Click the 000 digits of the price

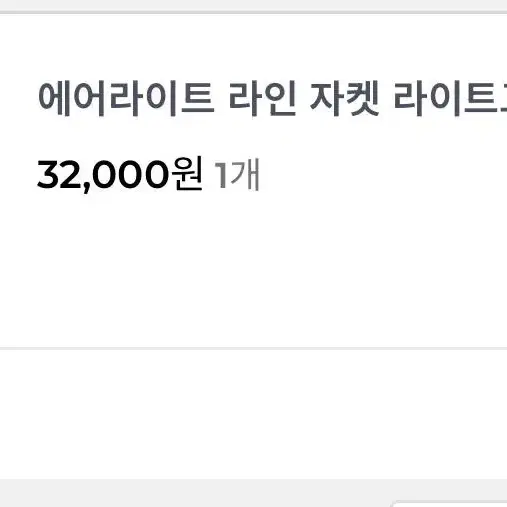point(130,175)
